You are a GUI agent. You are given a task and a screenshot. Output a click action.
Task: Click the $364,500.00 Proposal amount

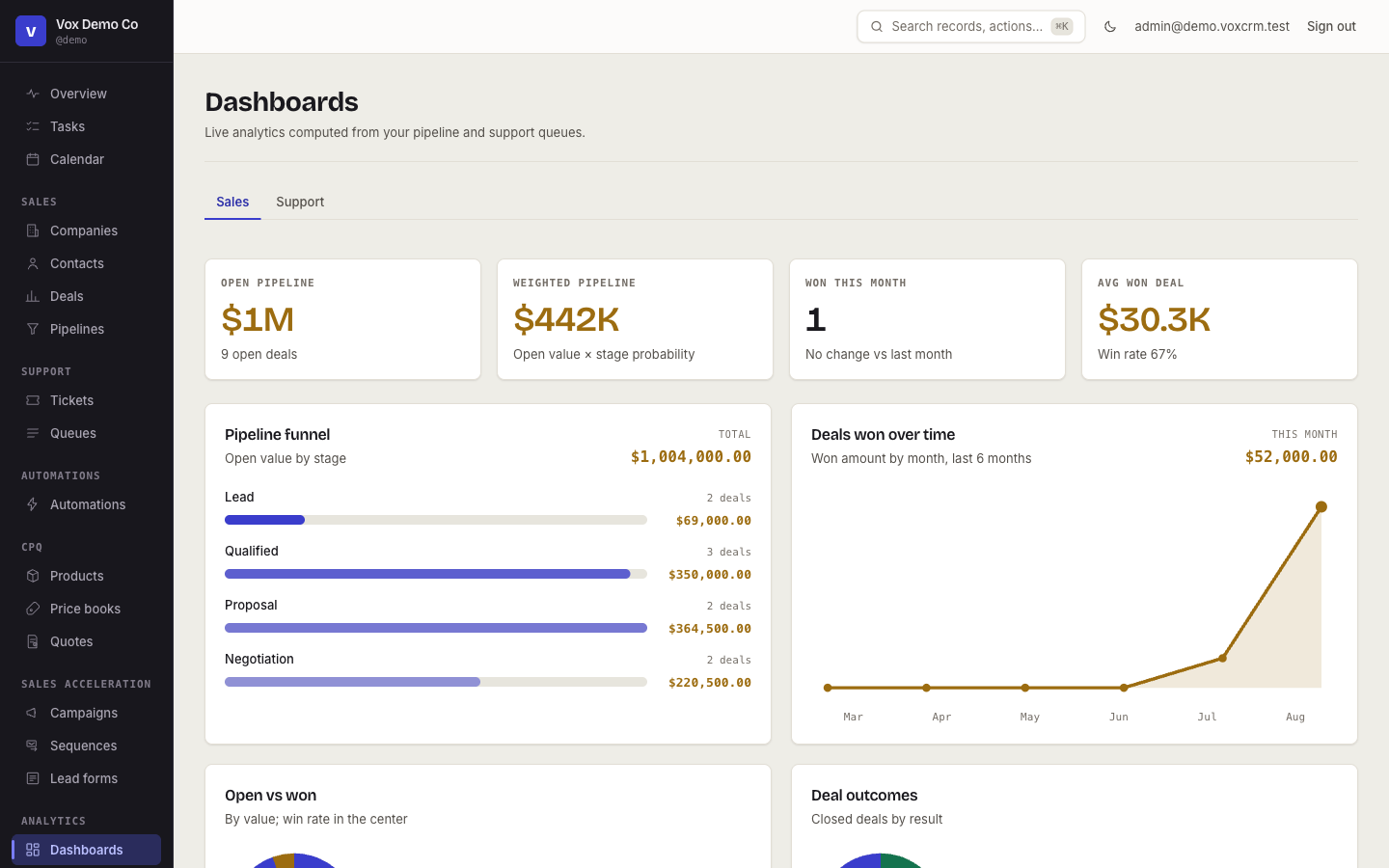[710, 629]
